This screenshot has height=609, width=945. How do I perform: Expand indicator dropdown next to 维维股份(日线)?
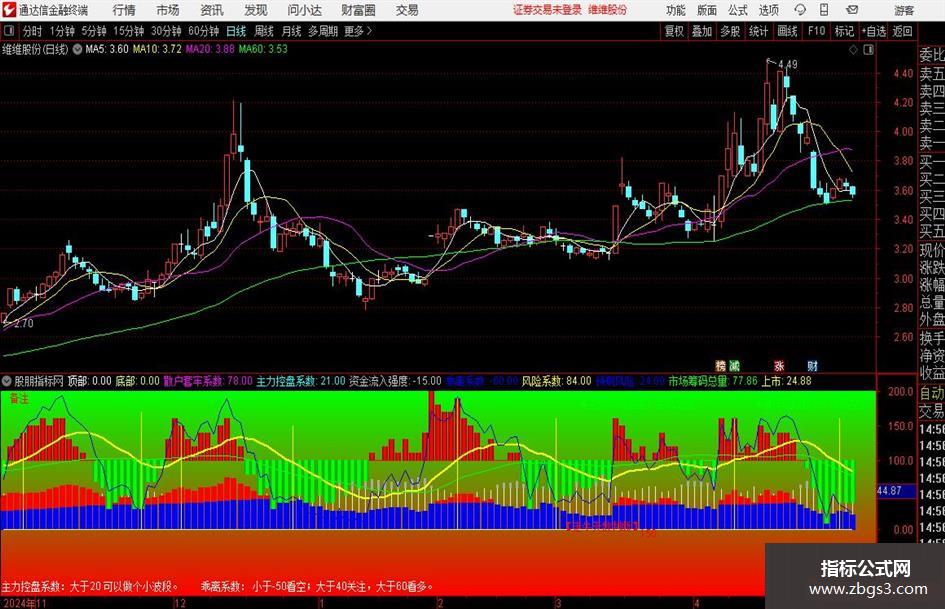tap(77, 49)
